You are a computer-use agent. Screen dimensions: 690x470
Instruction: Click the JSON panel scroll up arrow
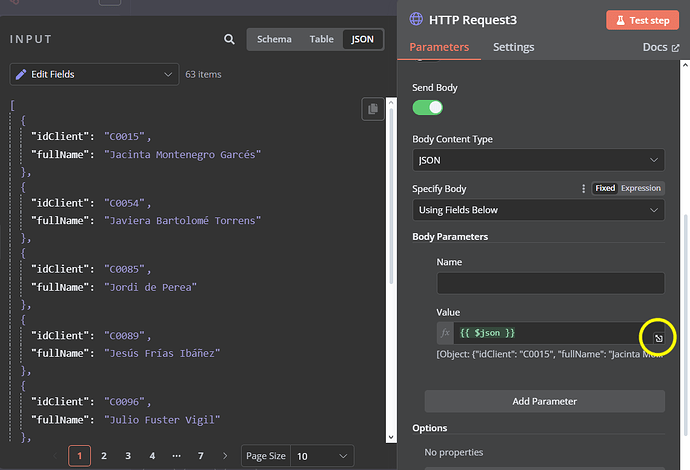coord(391,103)
